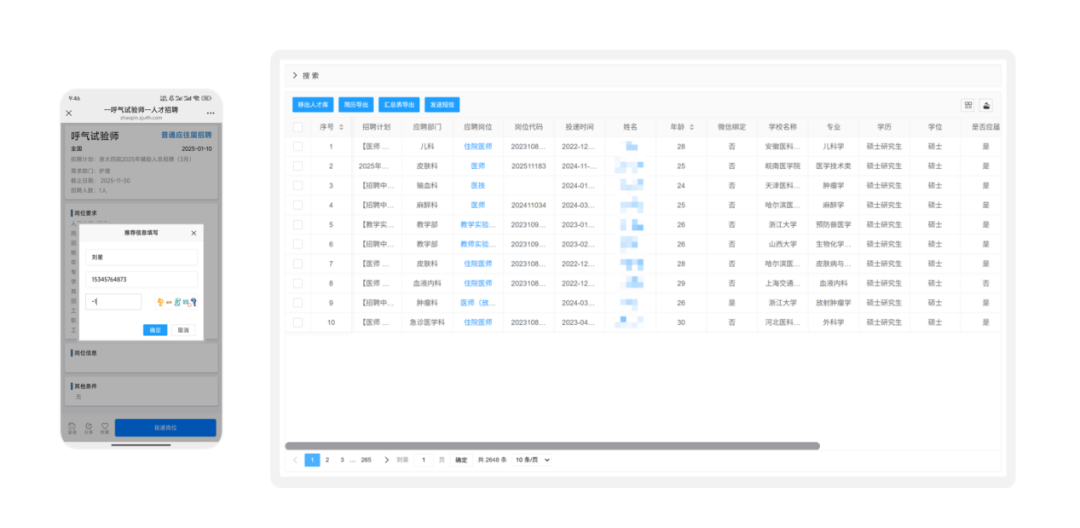Viewport: 1080px width, 528px height.
Task: Confirm the dialog with 确定 button
Action: point(155,330)
